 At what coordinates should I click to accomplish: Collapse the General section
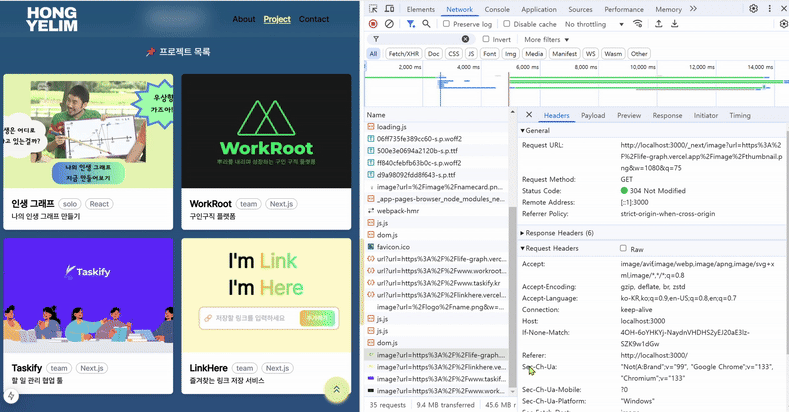(x=535, y=130)
